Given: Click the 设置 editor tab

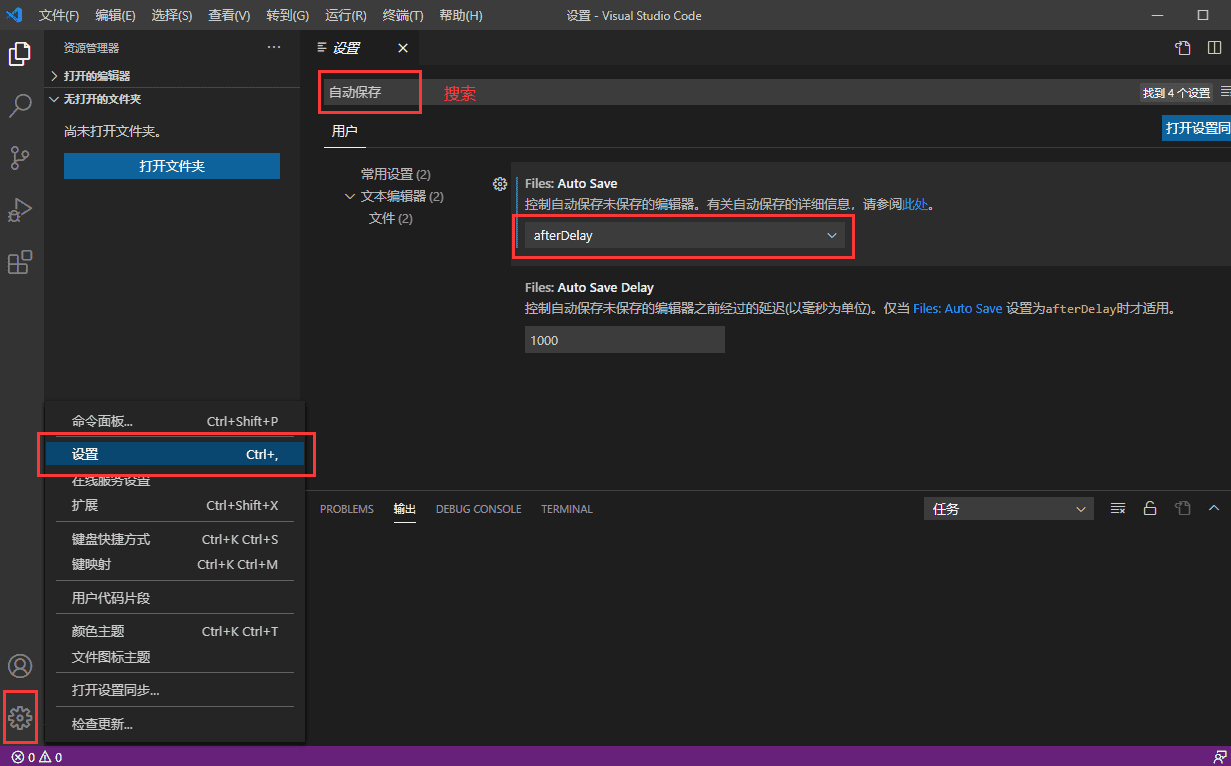Looking at the screenshot, I should pos(360,48).
